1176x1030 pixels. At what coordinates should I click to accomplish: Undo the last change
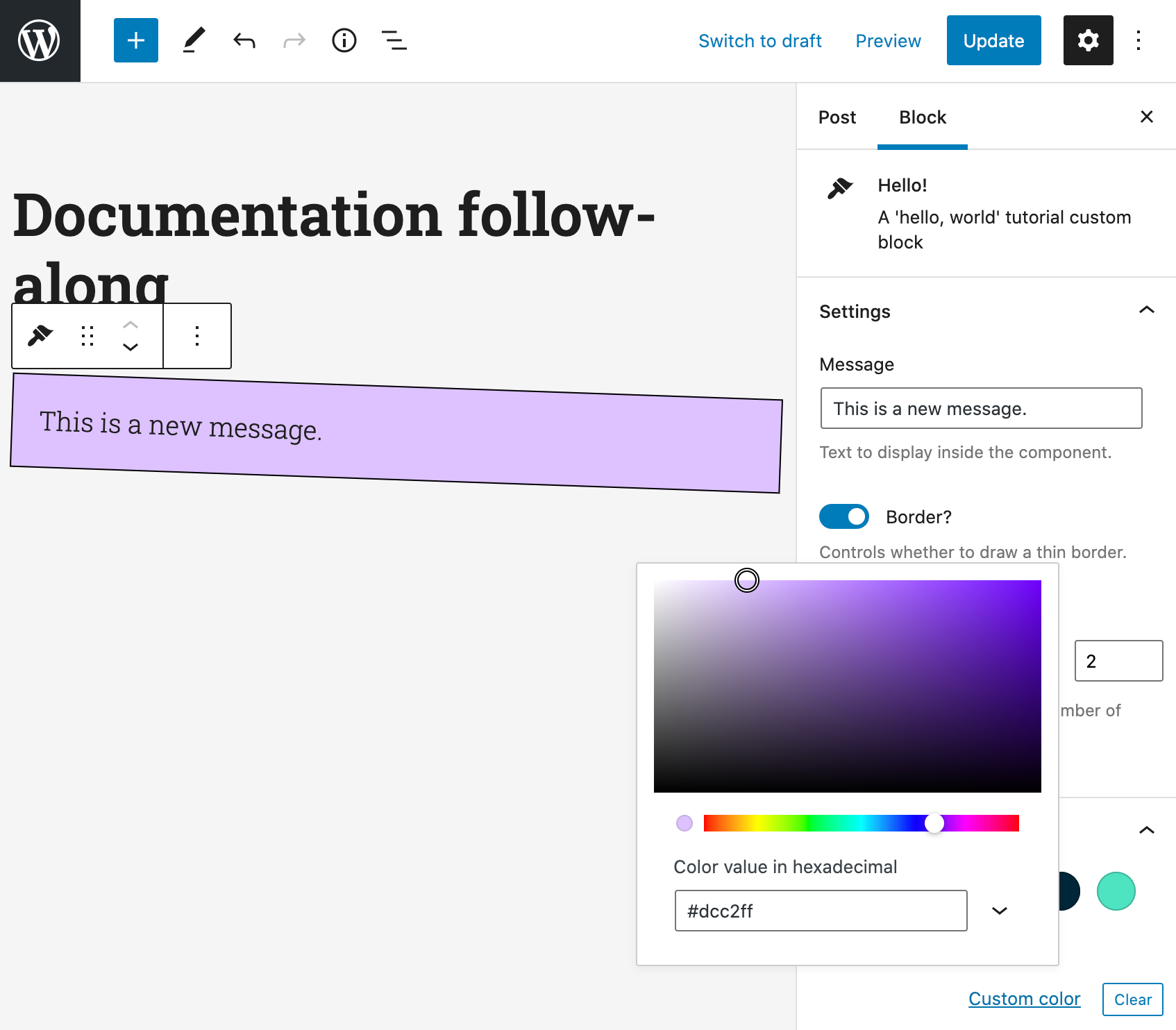(x=244, y=41)
